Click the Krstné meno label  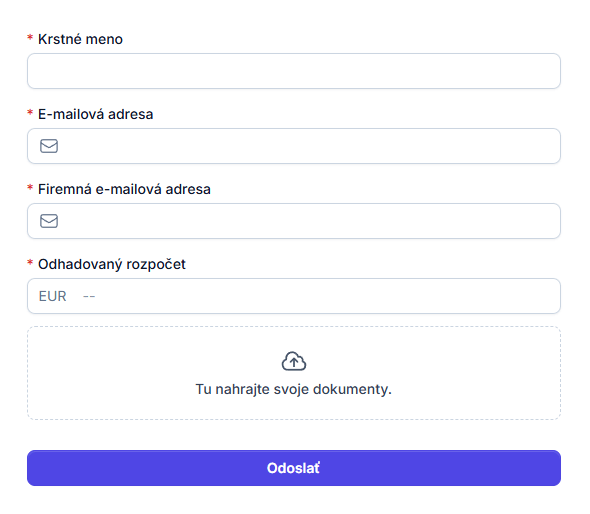[81, 39]
